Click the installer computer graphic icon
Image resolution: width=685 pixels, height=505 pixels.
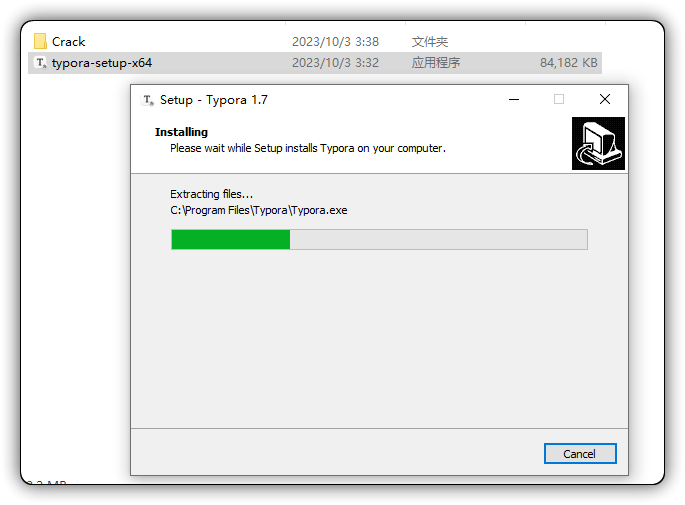coord(598,143)
